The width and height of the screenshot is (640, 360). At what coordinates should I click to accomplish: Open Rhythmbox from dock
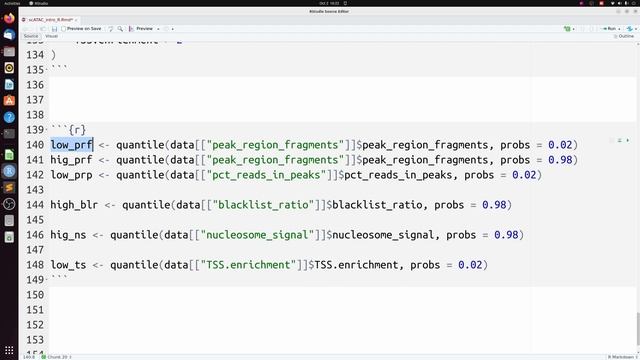pos(9,68)
